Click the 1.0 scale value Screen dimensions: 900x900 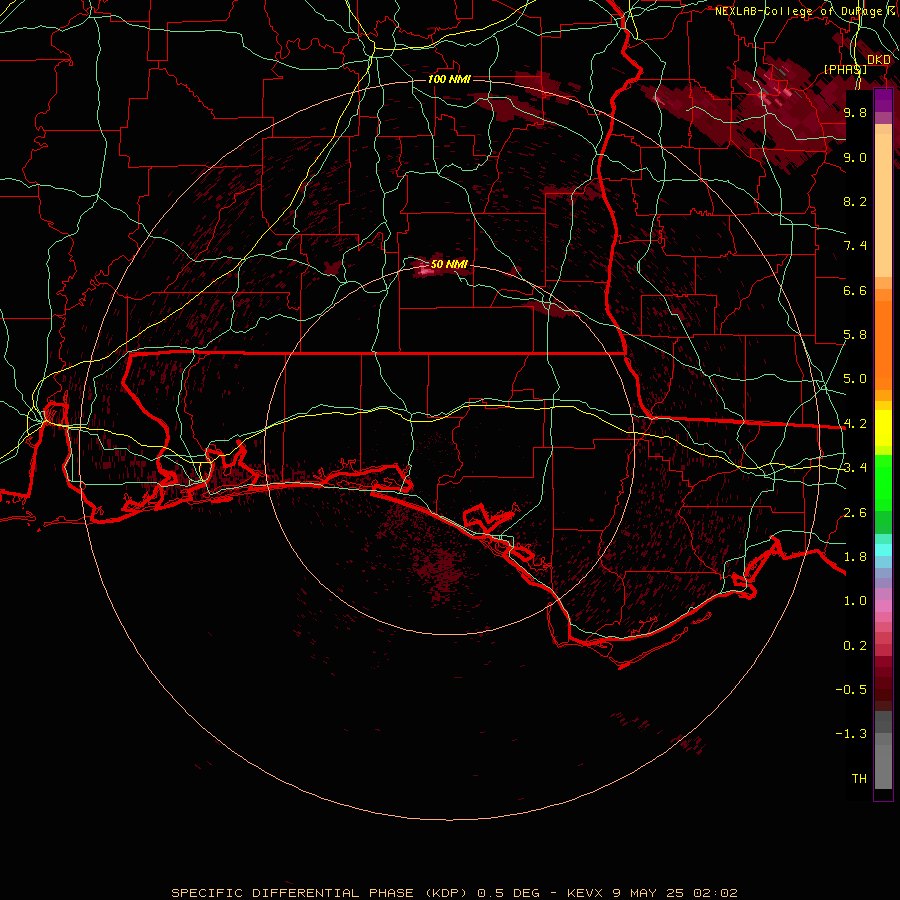click(855, 601)
